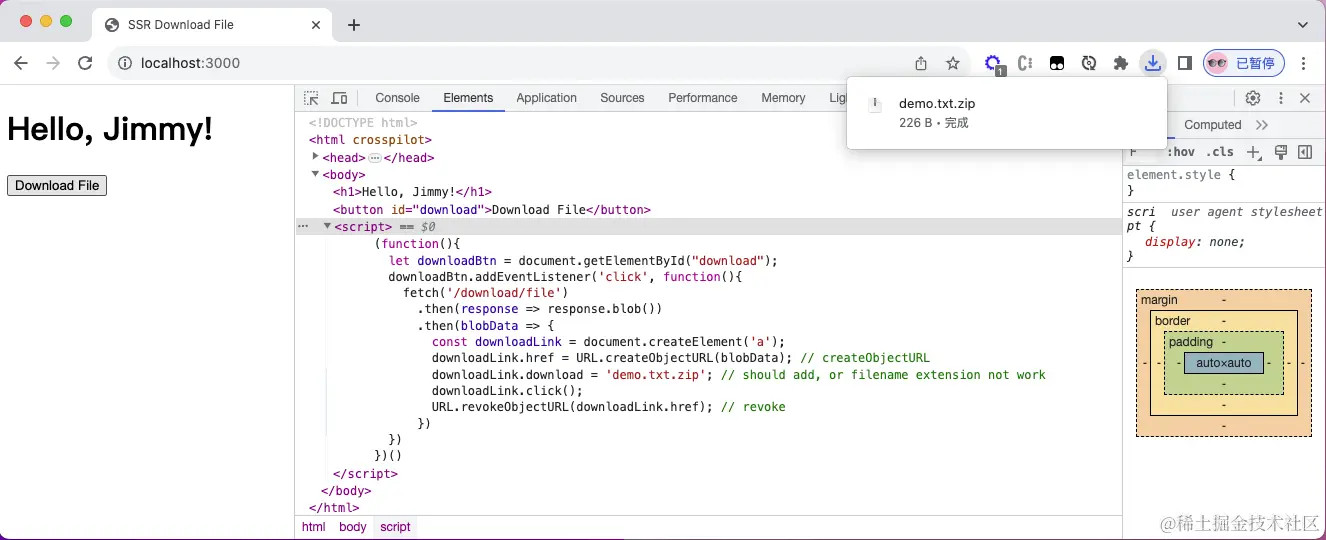Show more Styles pane tabs via chevrons
The width and height of the screenshot is (1326, 540).
click(x=1262, y=125)
